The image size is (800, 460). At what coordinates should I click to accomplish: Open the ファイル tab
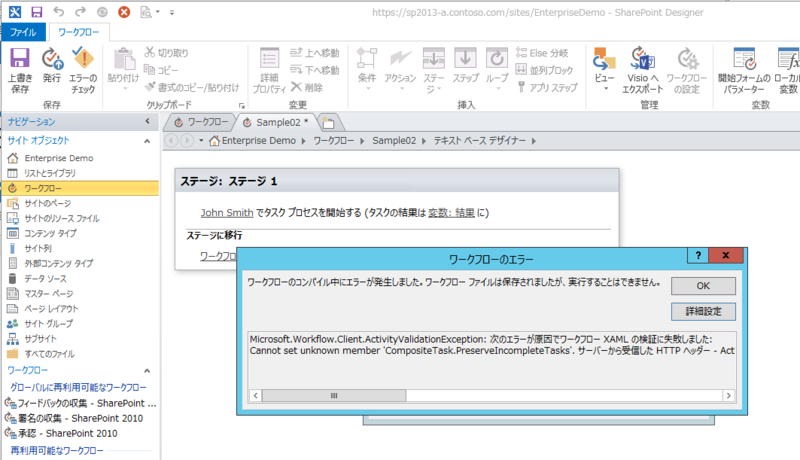click(23, 32)
